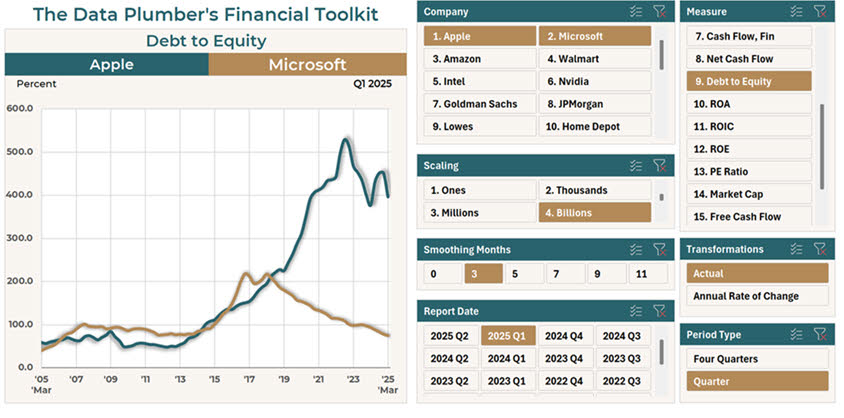Enable multi-select on the Measure slicer

tap(796, 12)
